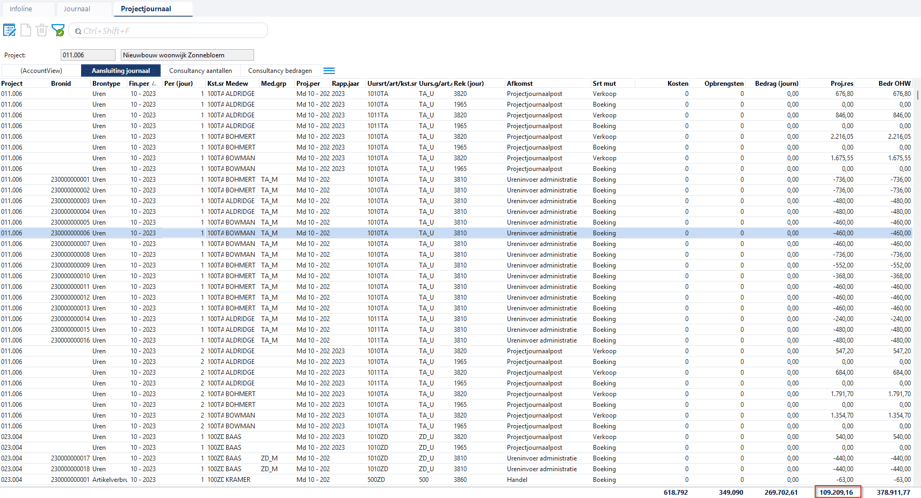The width and height of the screenshot is (921, 498).
Task: Click the 3860 account cell
Action: pyautogui.click(x=460, y=480)
